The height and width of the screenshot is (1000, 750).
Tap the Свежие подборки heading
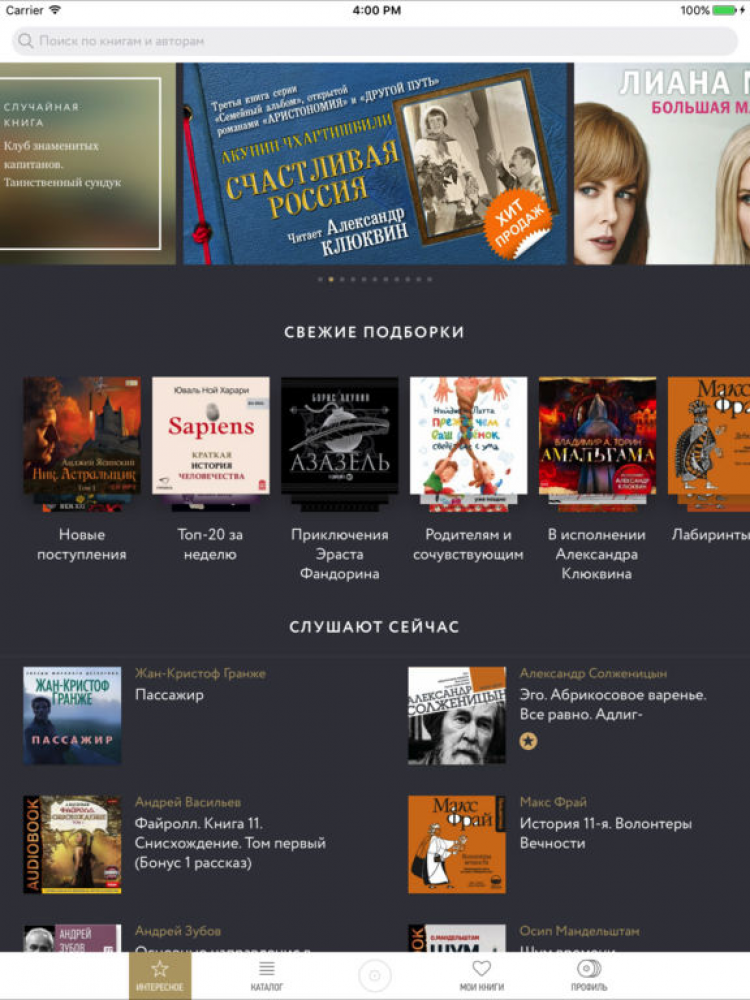coord(374,332)
